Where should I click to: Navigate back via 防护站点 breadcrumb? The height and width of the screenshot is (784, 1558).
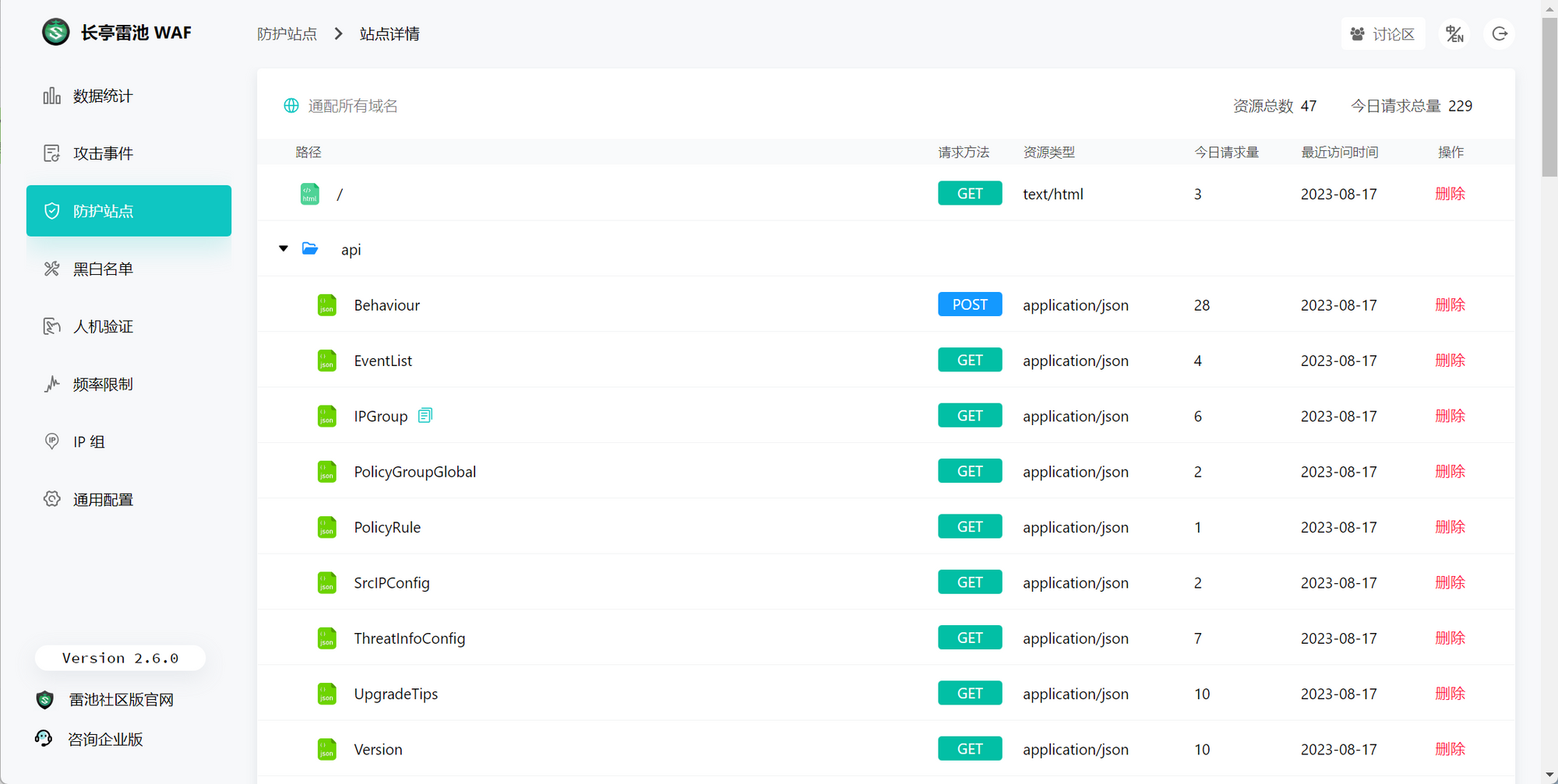[x=287, y=34]
